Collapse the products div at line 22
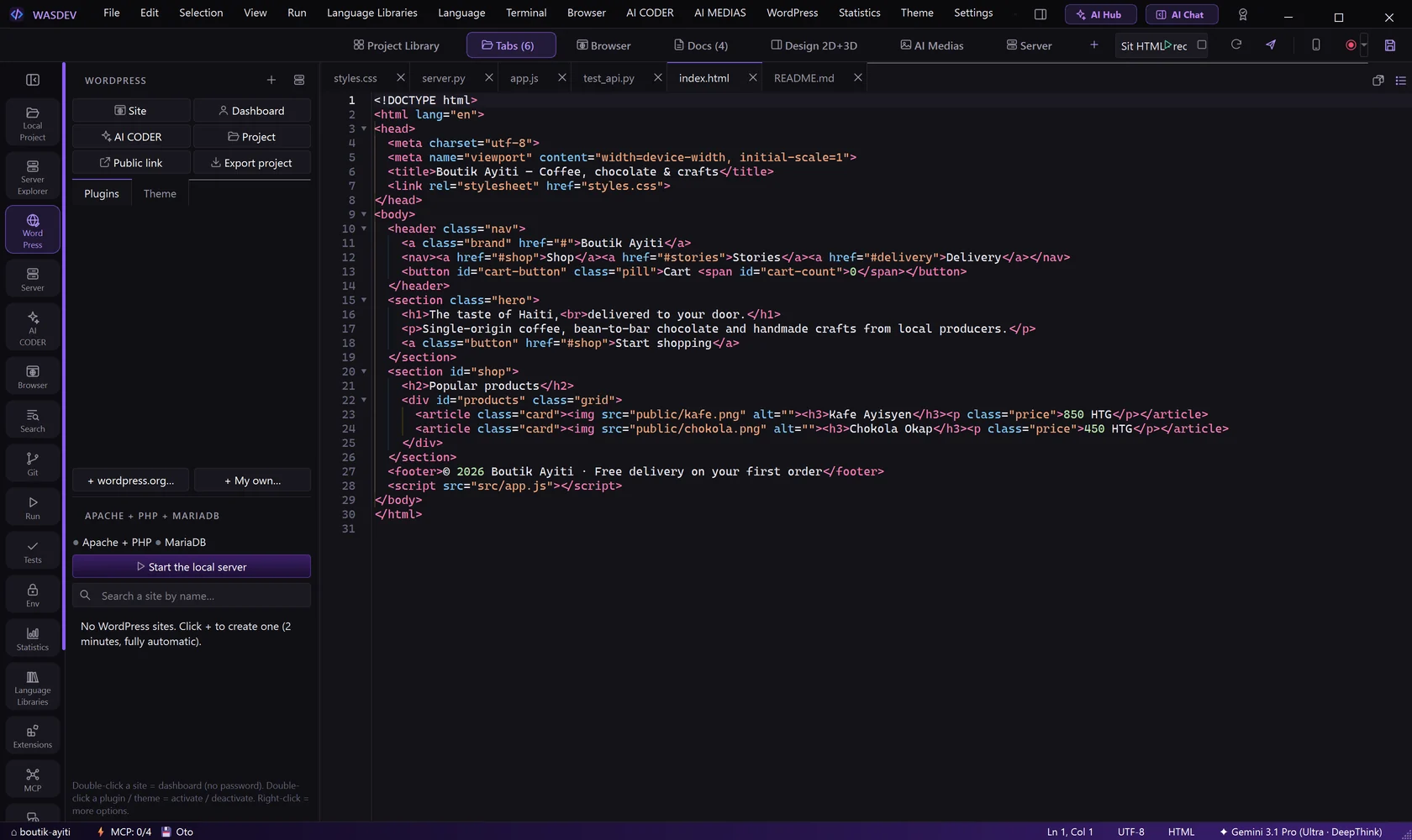Viewport: 1412px width, 840px height. [364, 400]
